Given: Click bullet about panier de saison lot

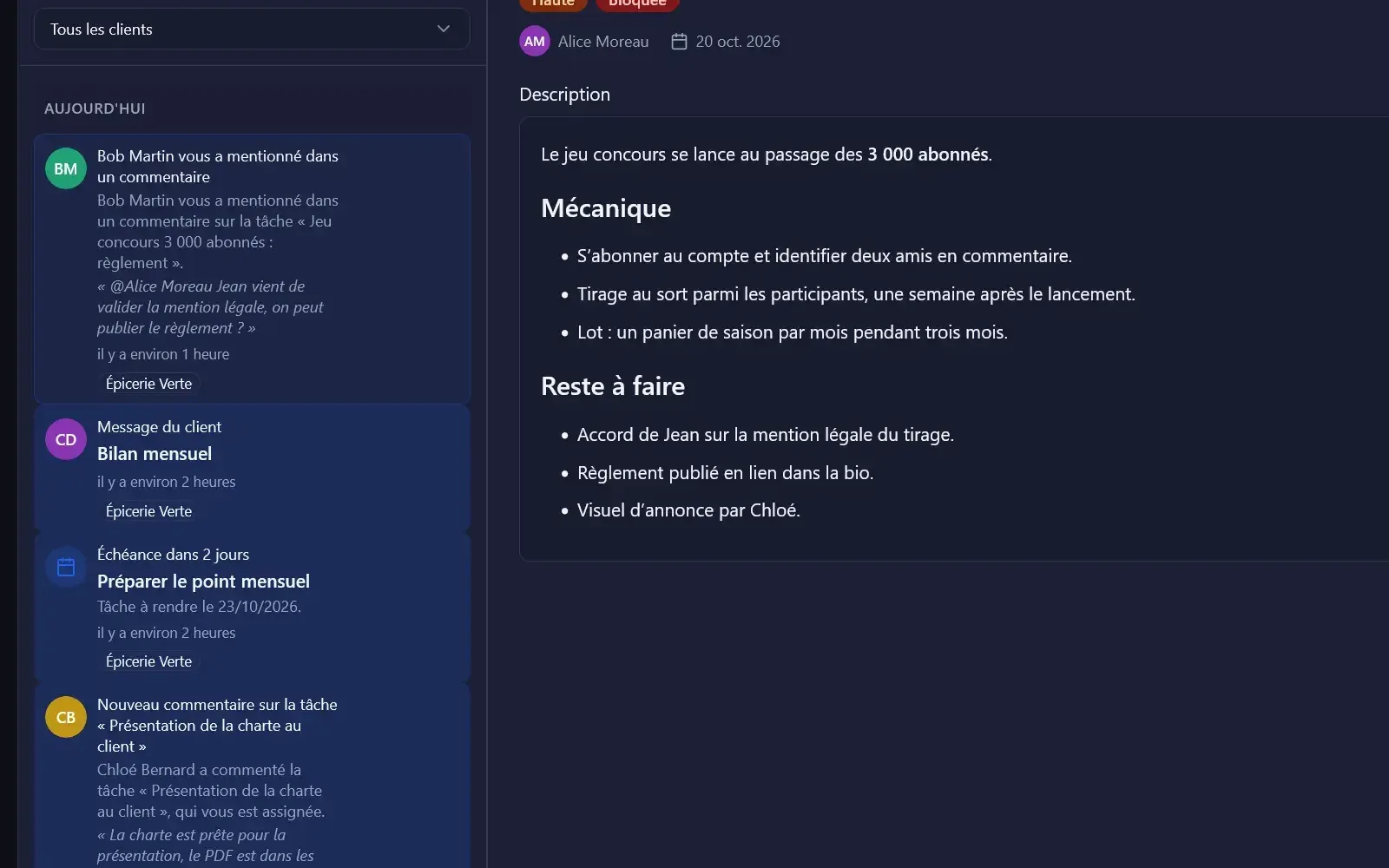Looking at the screenshot, I should click(792, 332).
